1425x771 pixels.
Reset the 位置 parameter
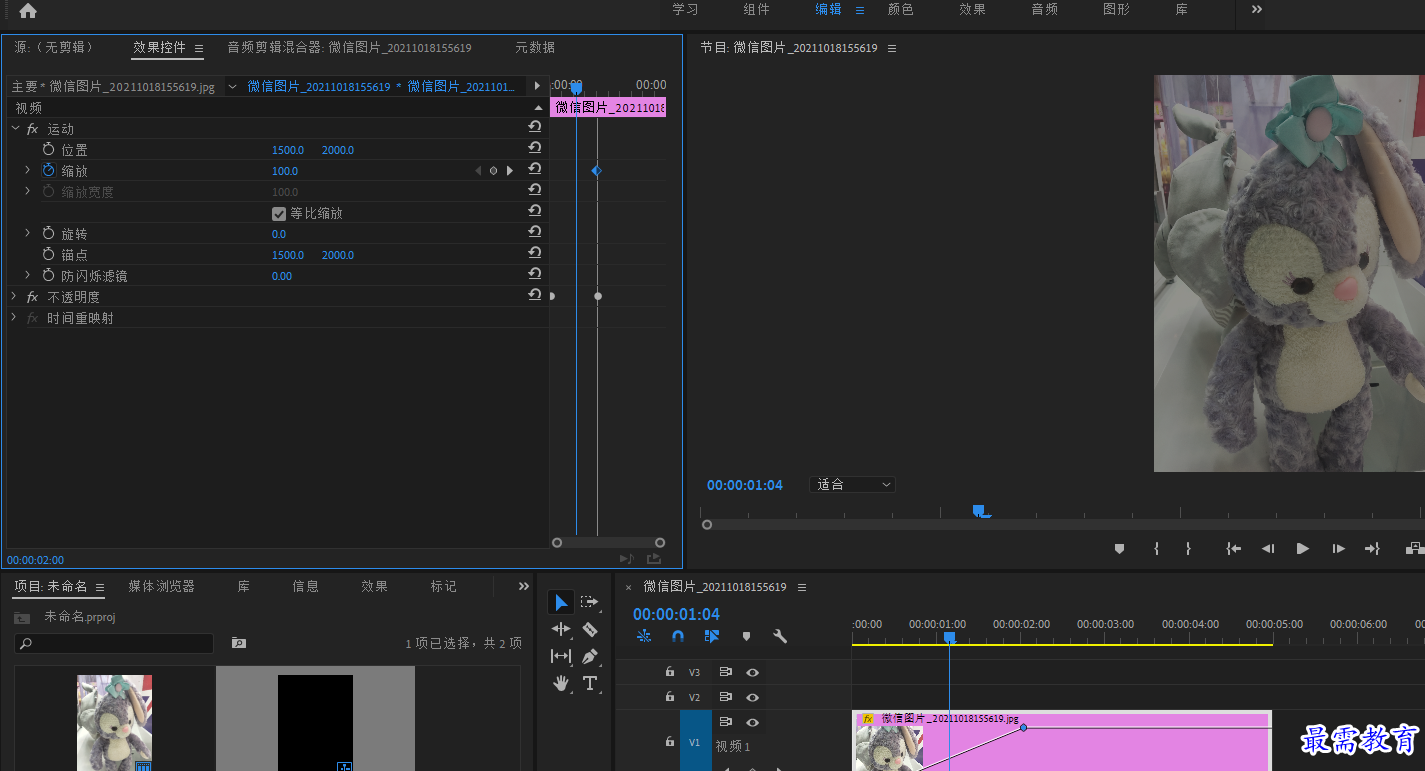point(535,149)
